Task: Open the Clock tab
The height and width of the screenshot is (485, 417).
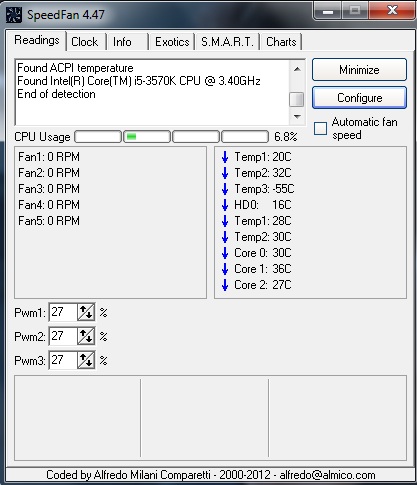Action: [85, 42]
